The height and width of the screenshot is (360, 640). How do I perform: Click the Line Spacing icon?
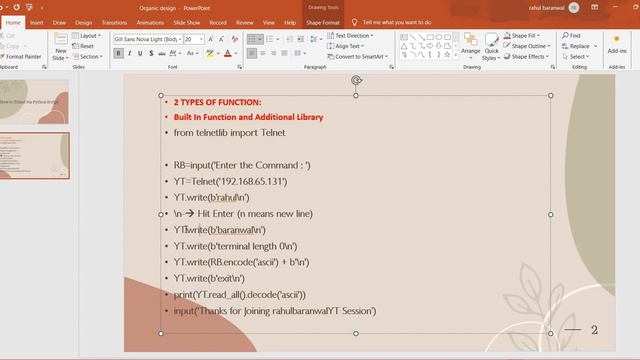[x=313, y=39]
